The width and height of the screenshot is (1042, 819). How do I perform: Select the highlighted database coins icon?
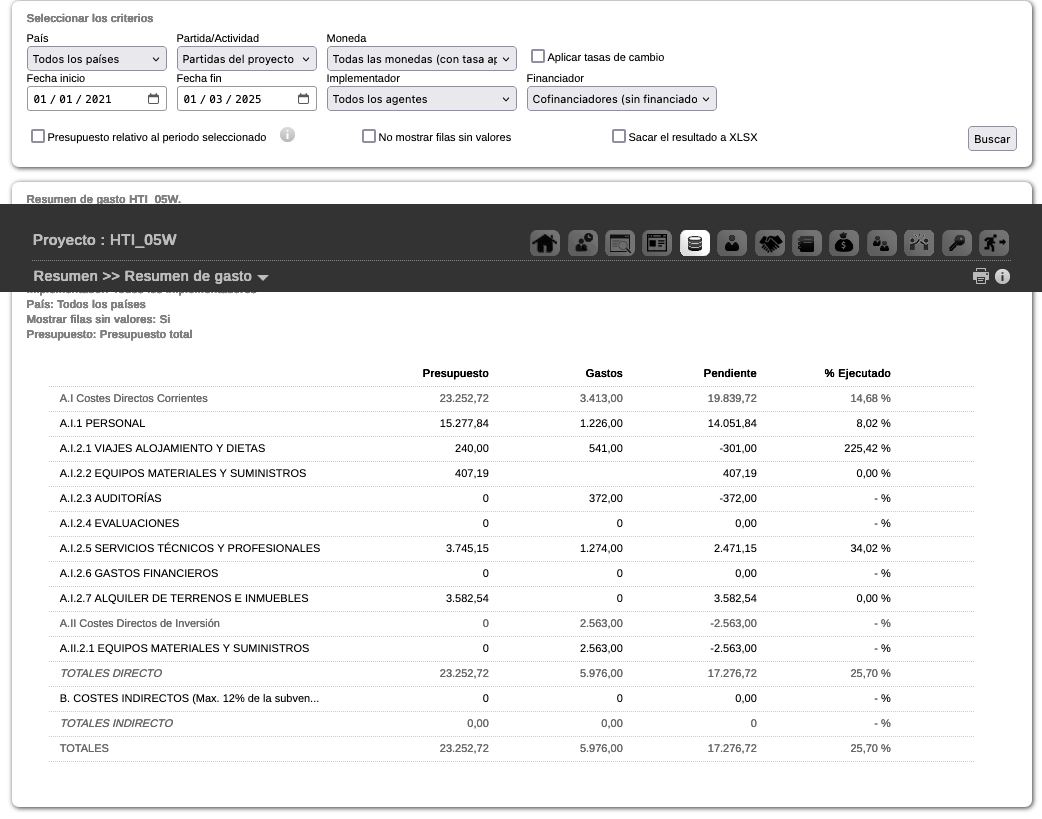click(x=695, y=243)
